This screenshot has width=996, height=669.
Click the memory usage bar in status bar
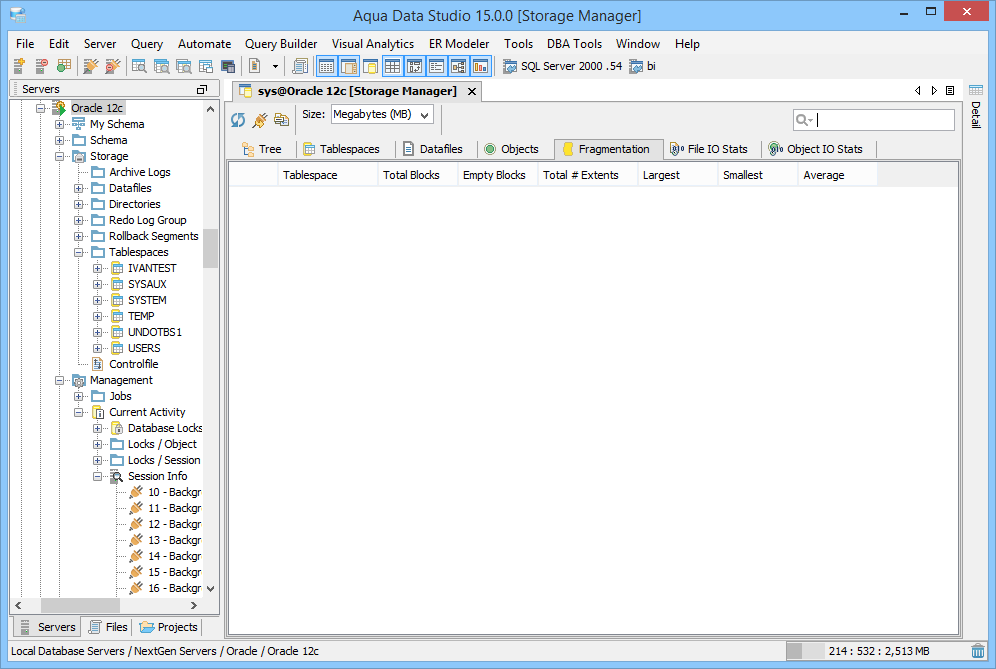click(x=877, y=651)
